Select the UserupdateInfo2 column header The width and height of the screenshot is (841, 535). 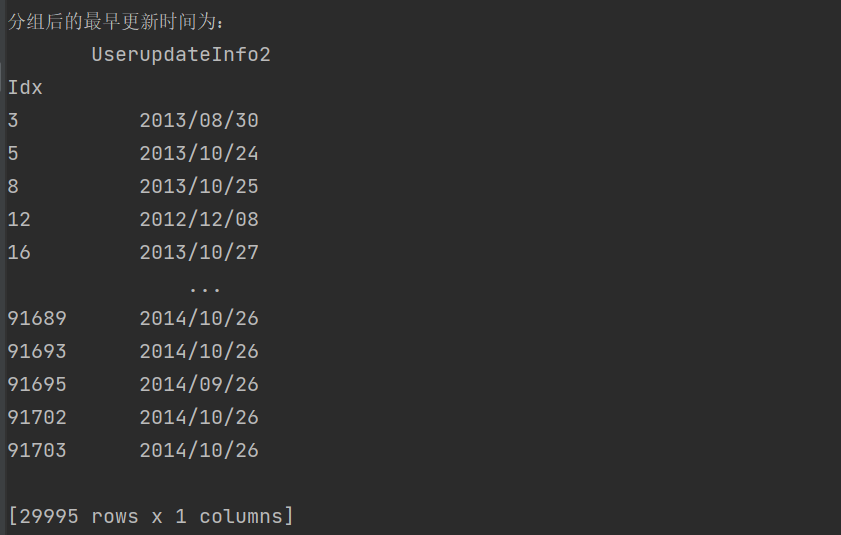(x=181, y=55)
